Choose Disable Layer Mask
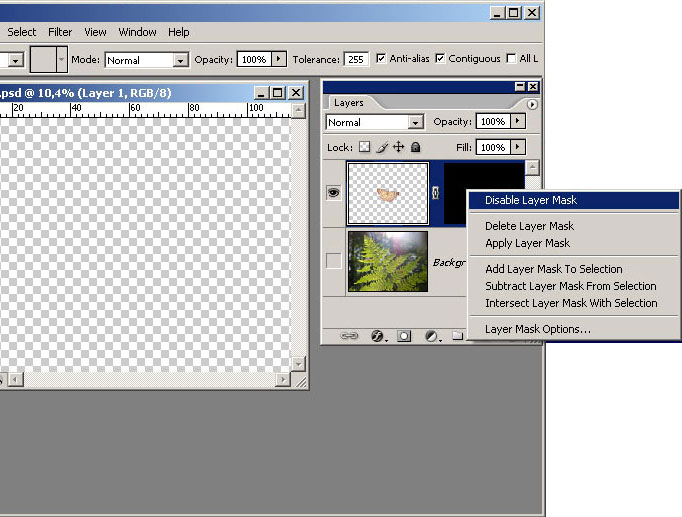This screenshot has height=517, width=682. [x=574, y=200]
